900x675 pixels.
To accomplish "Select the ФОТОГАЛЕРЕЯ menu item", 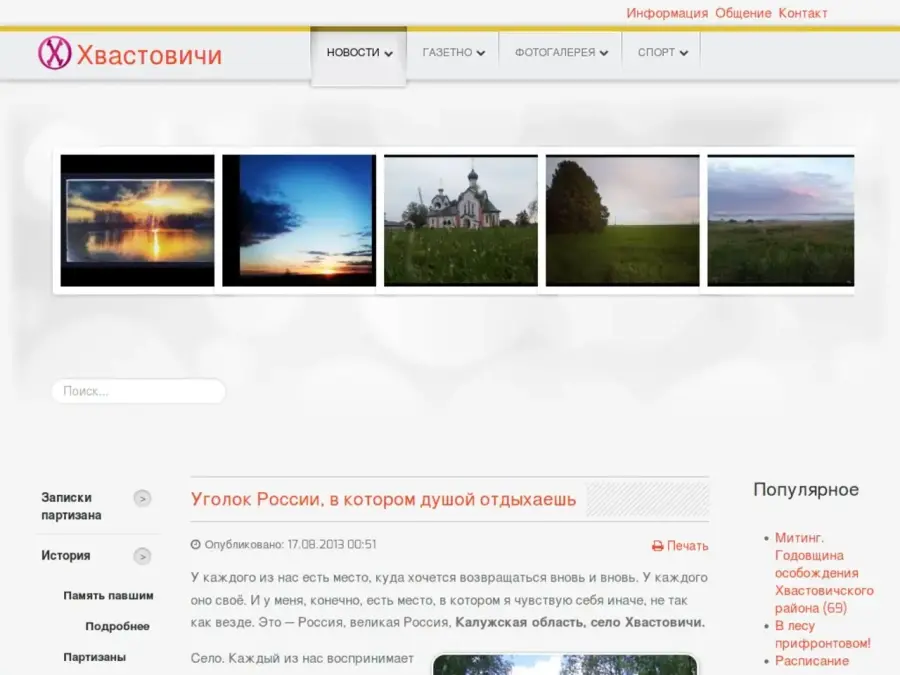I will pos(560,53).
